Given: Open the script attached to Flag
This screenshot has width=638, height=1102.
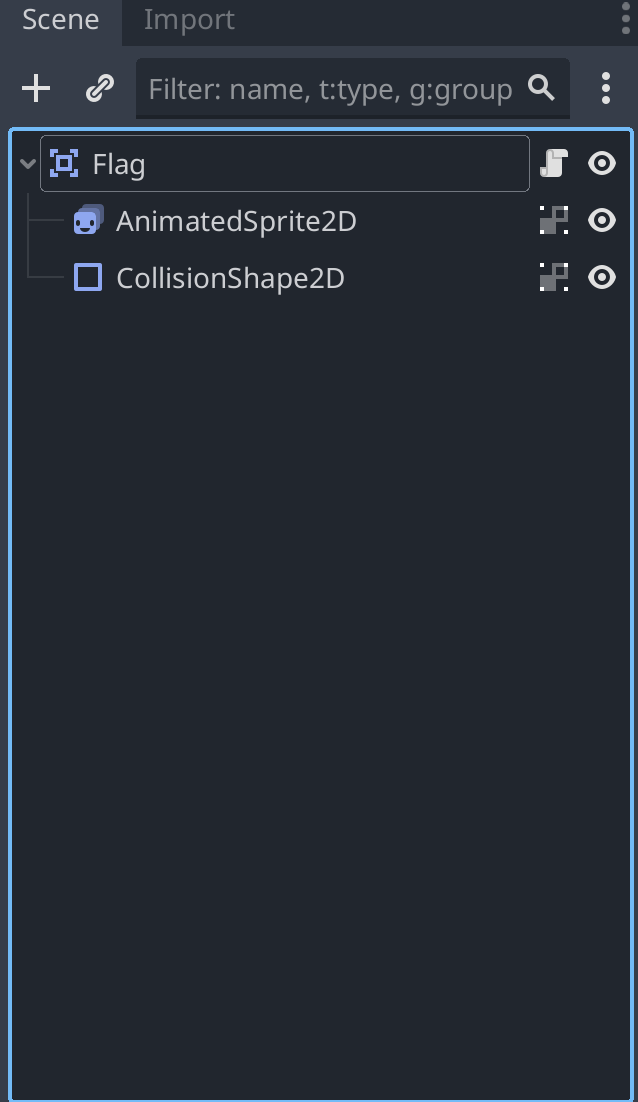Looking at the screenshot, I should click(554, 163).
